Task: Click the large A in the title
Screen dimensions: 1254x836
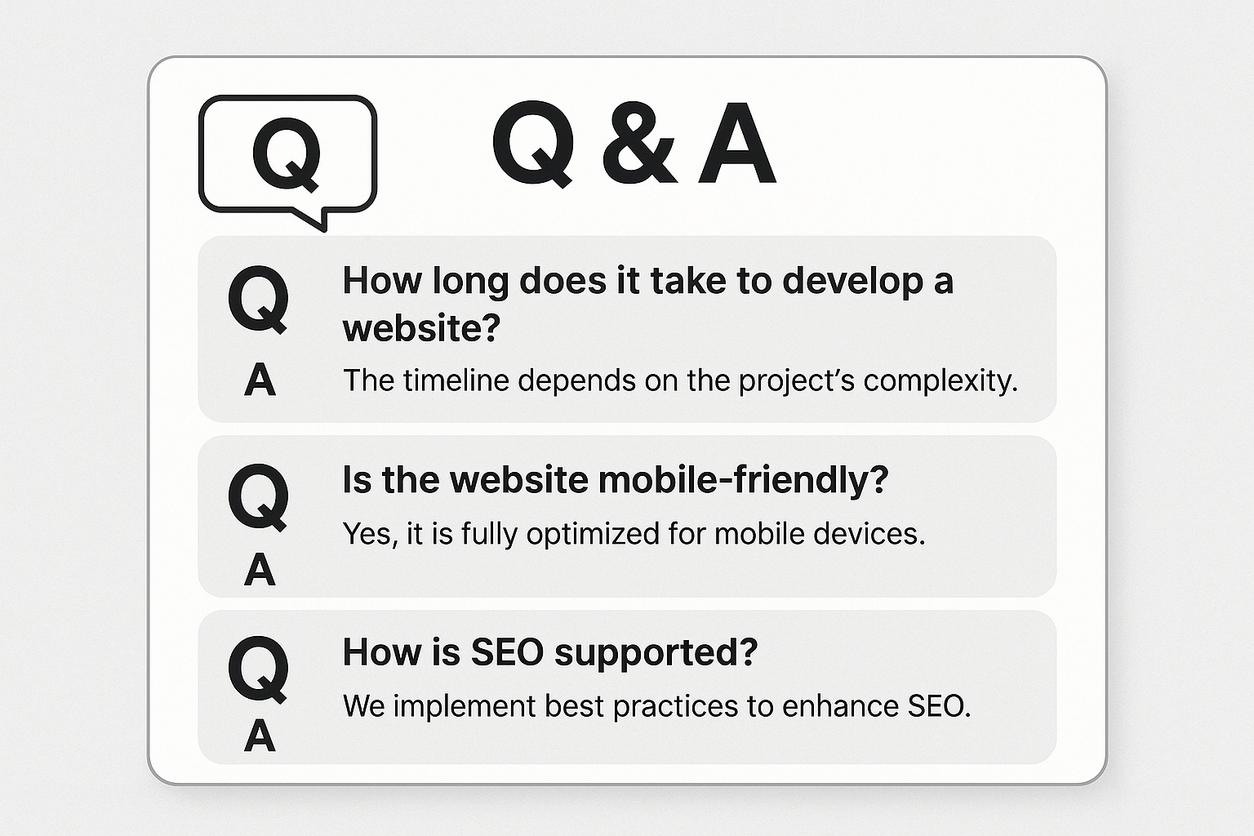Action: [736, 147]
